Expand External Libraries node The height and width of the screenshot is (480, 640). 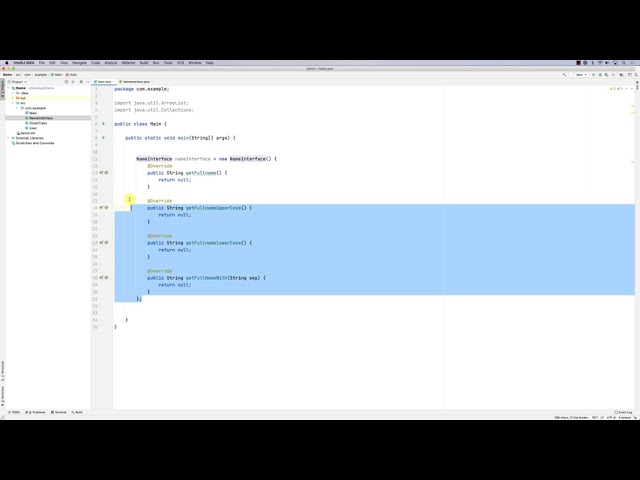tap(8, 138)
